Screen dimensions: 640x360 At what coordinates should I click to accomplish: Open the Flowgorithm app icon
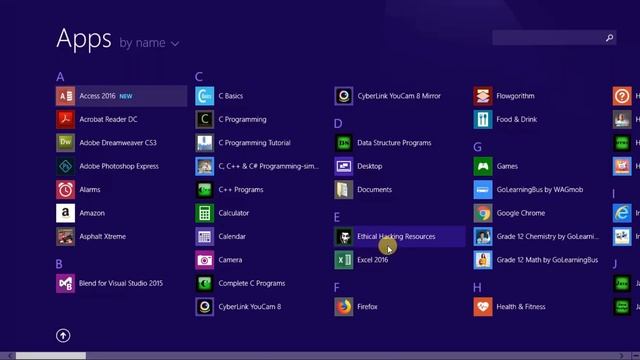click(483, 96)
